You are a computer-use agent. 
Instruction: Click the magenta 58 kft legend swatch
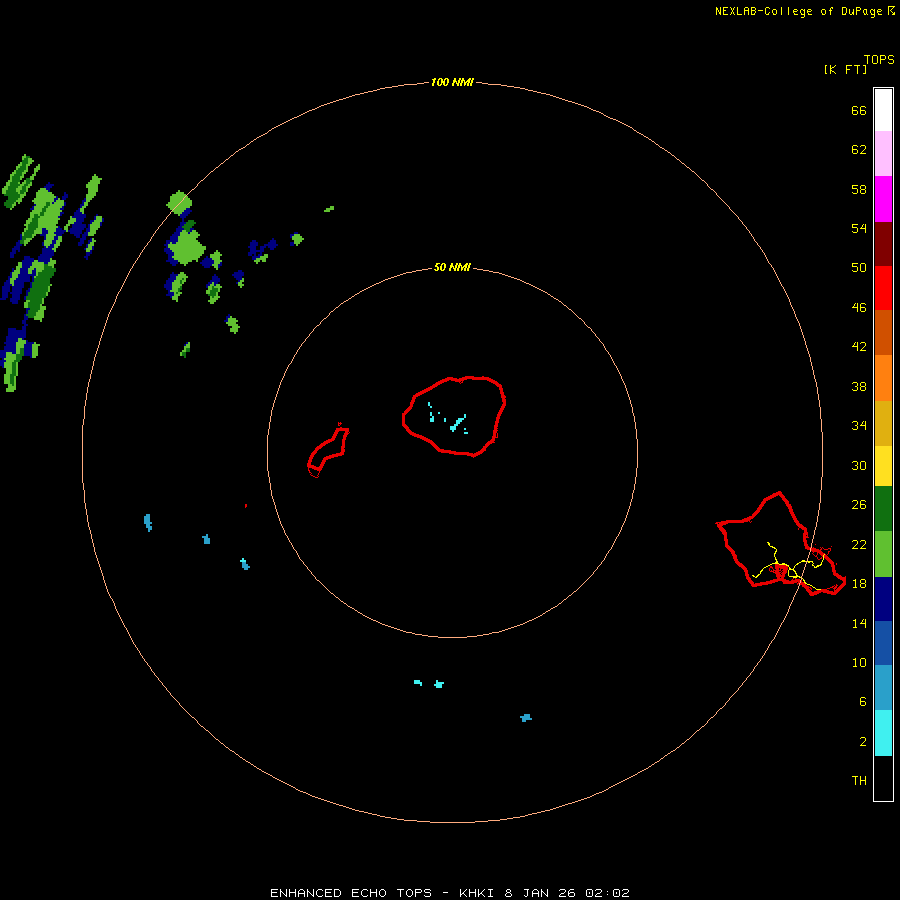[x=883, y=199]
